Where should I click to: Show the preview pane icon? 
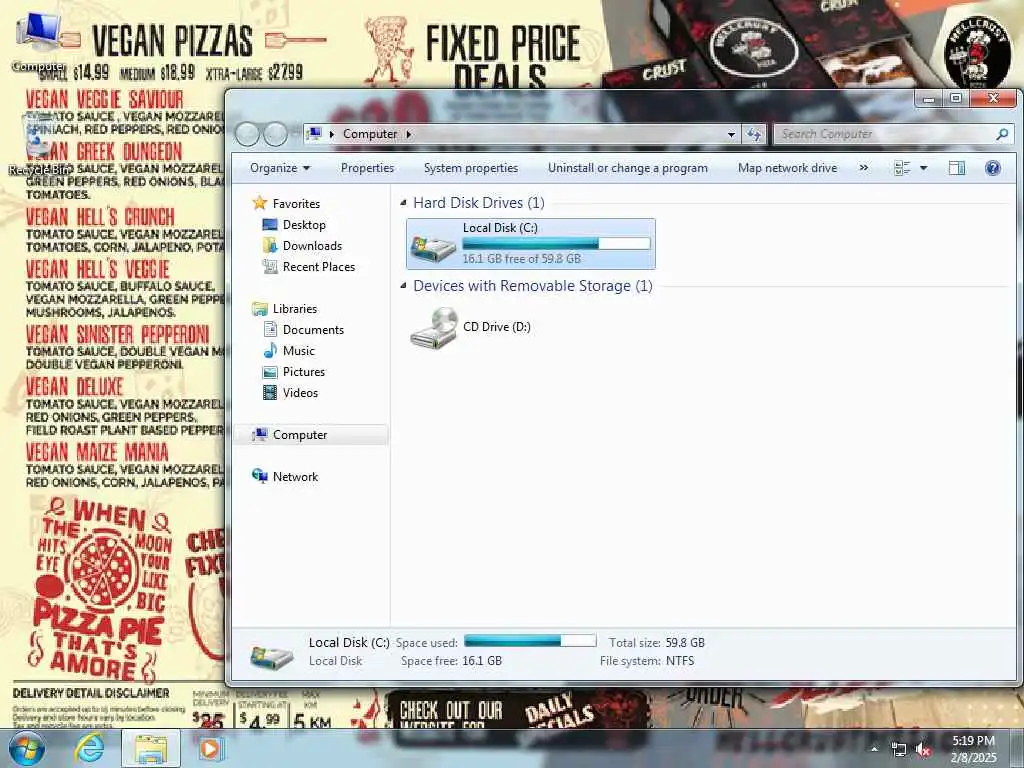coord(957,168)
